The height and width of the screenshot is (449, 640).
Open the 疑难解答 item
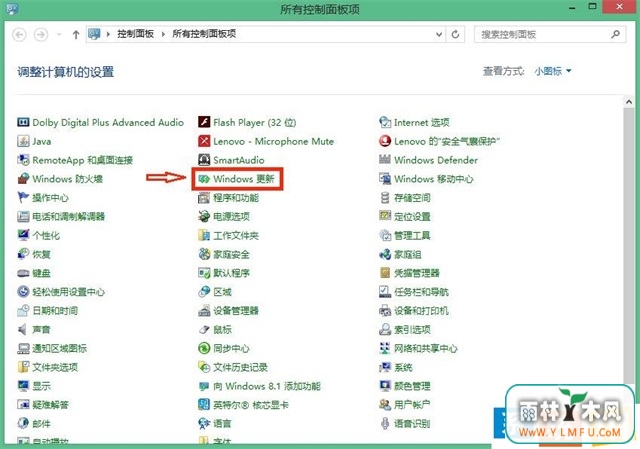click(x=43, y=405)
